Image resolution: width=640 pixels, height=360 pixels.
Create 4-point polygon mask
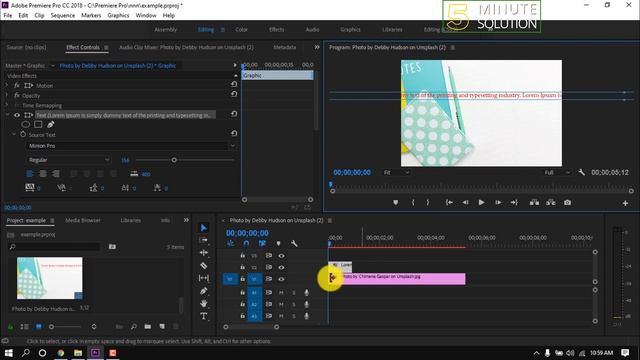point(38,124)
